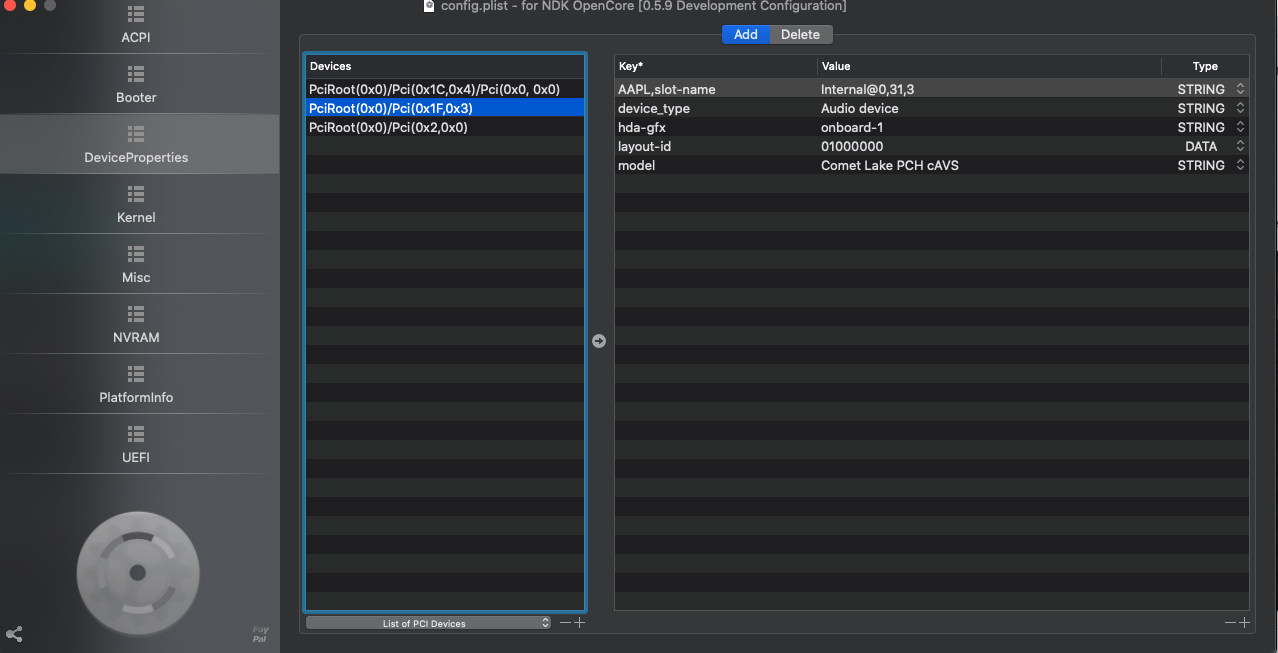1278x653 pixels.
Task: Click the PayPal donate icon
Action: click(x=260, y=634)
